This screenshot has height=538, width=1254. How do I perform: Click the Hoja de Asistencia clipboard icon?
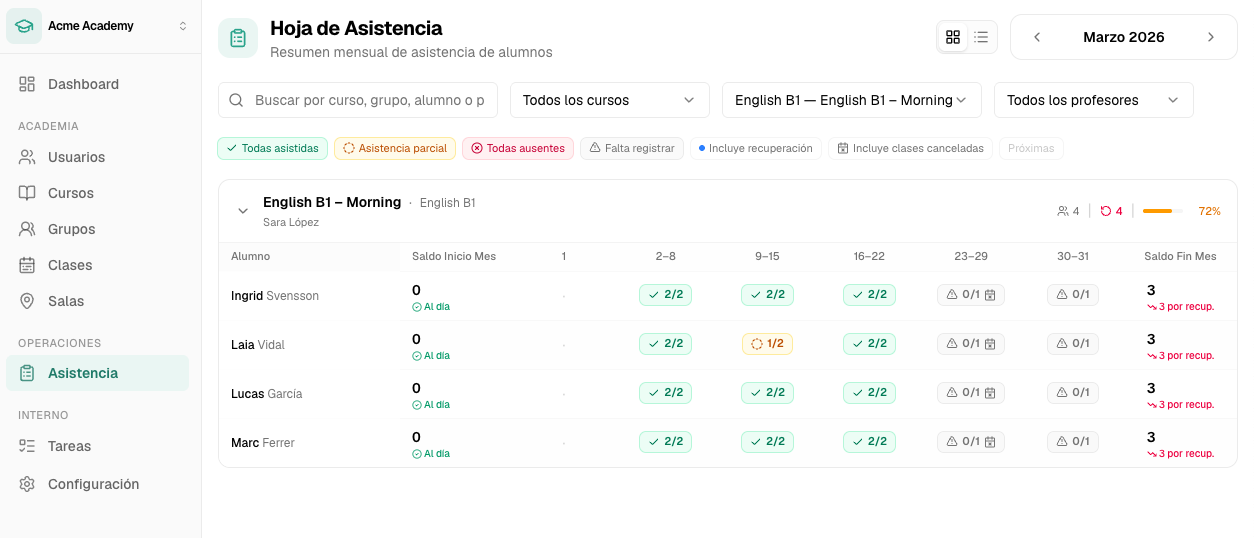tap(238, 38)
